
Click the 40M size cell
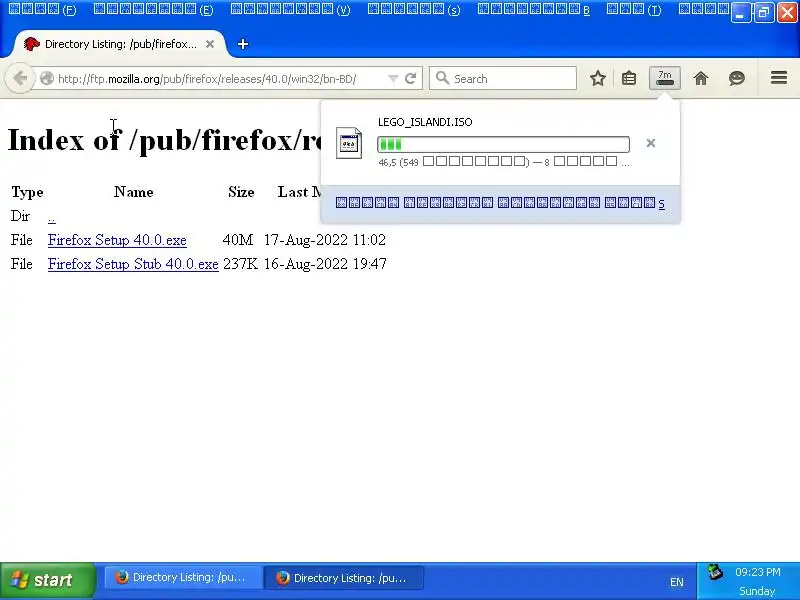[x=238, y=240]
